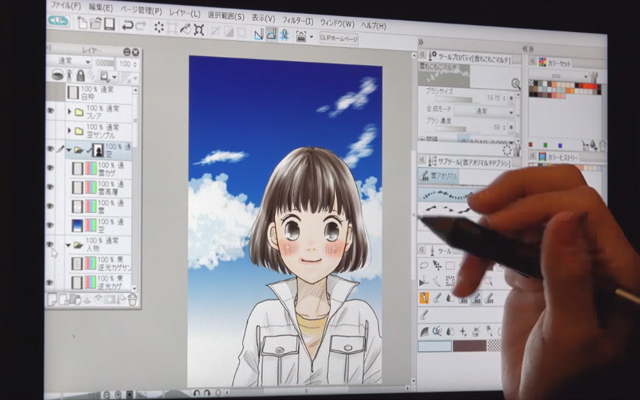
Task: Click the New document icon
Action: 81,23
